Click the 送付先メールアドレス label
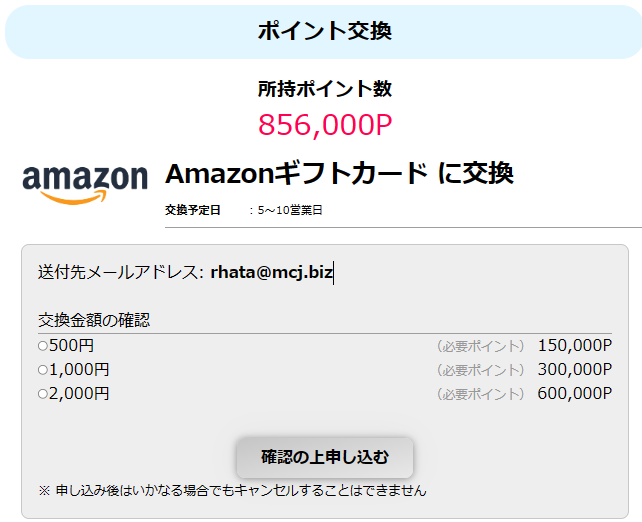The height and width of the screenshot is (522, 642). (x=120, y=272)
